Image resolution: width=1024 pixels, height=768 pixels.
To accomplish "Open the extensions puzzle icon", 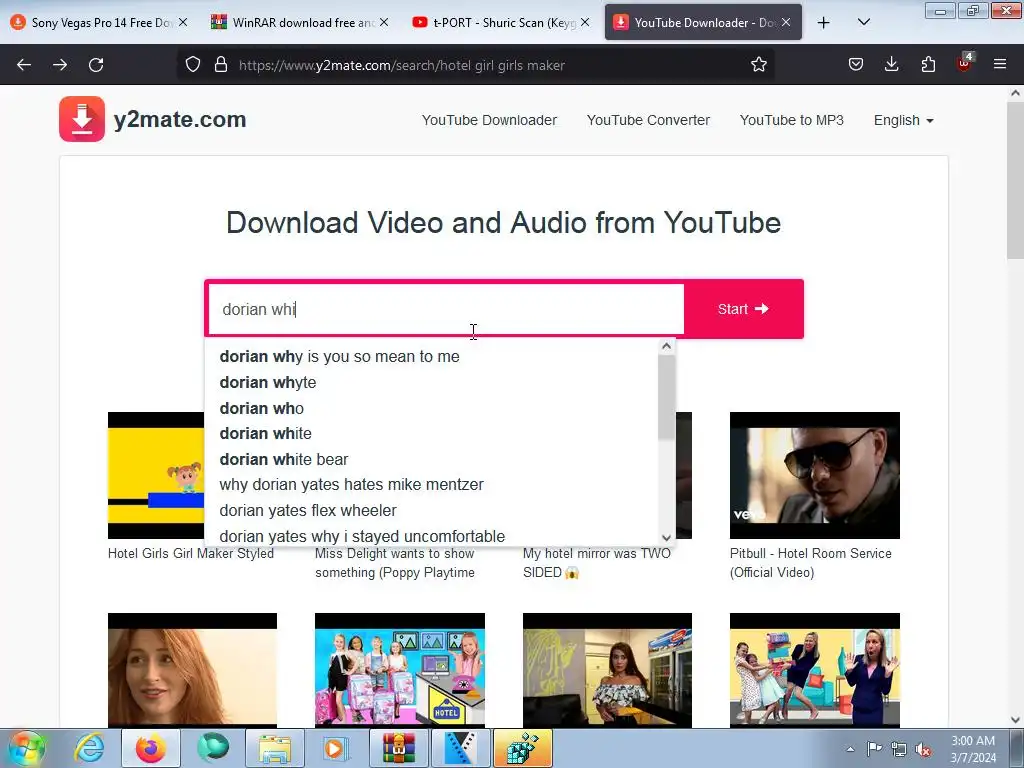I will click(x=928, y=65).
